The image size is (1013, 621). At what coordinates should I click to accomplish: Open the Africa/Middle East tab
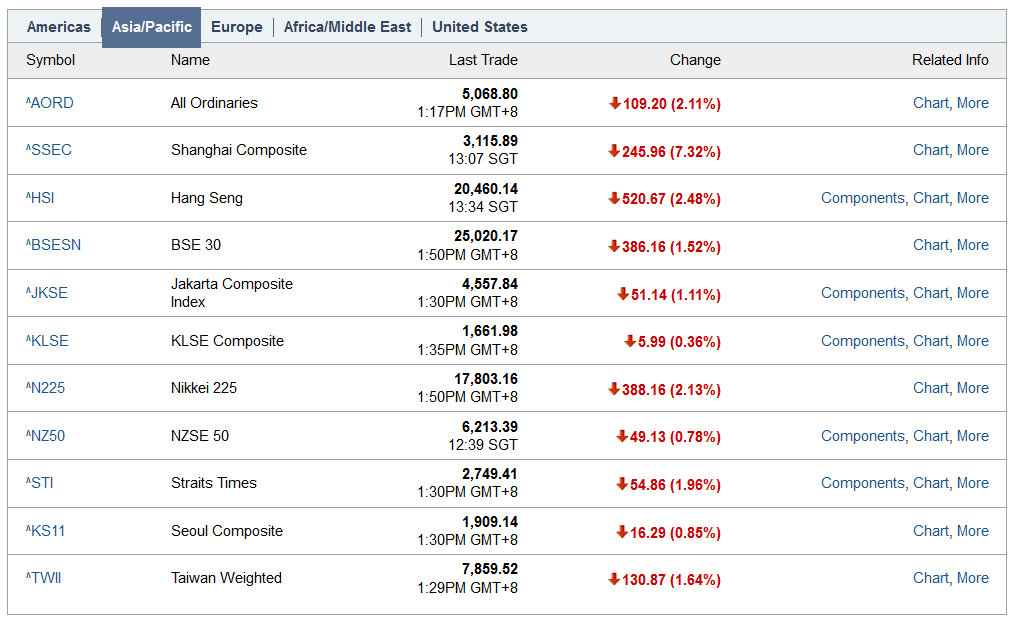[x=347, y=27]
